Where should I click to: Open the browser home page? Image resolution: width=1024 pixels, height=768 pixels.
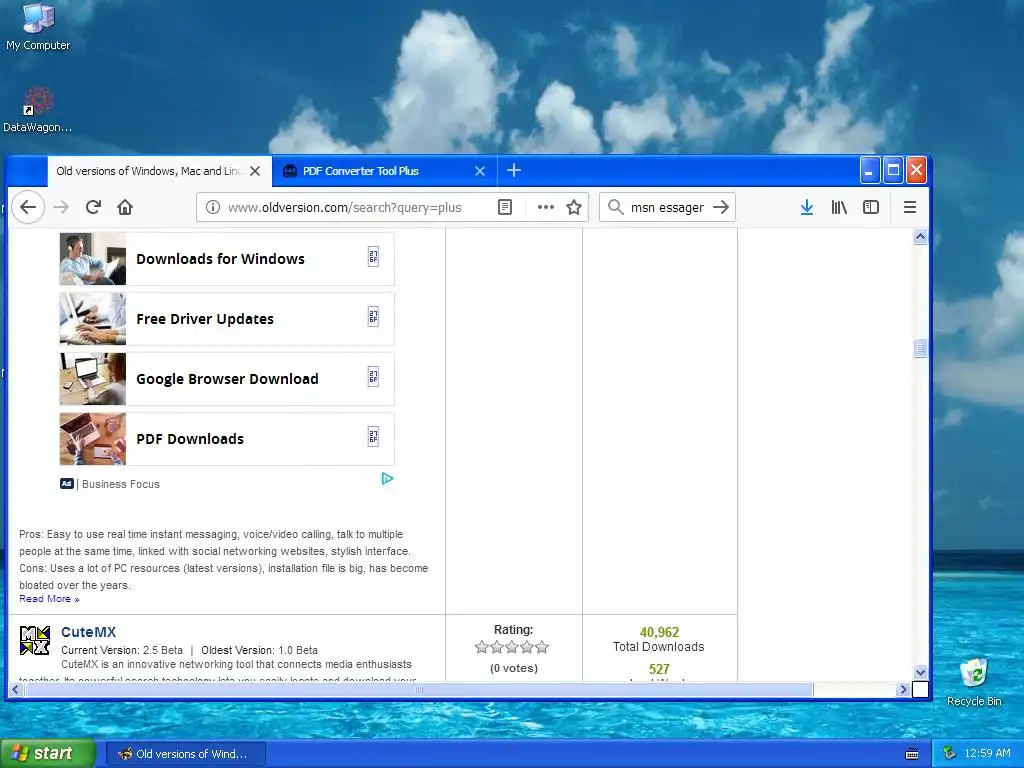tap(125, 207)
